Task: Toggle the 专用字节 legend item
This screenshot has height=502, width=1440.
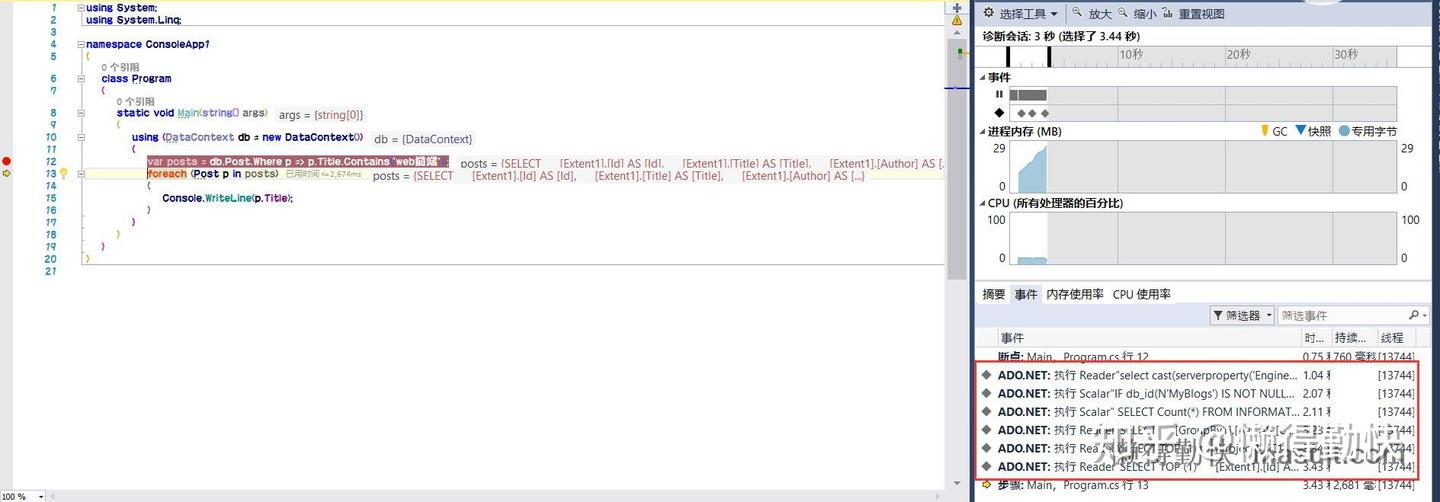Action: (1367, 131)
